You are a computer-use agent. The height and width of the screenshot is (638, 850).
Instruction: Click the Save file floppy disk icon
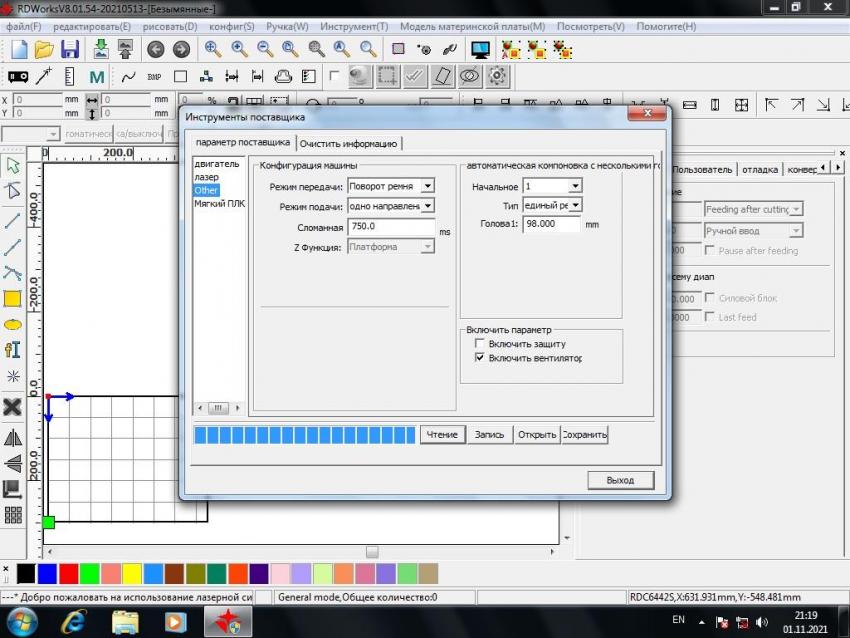tap(70, 48)
